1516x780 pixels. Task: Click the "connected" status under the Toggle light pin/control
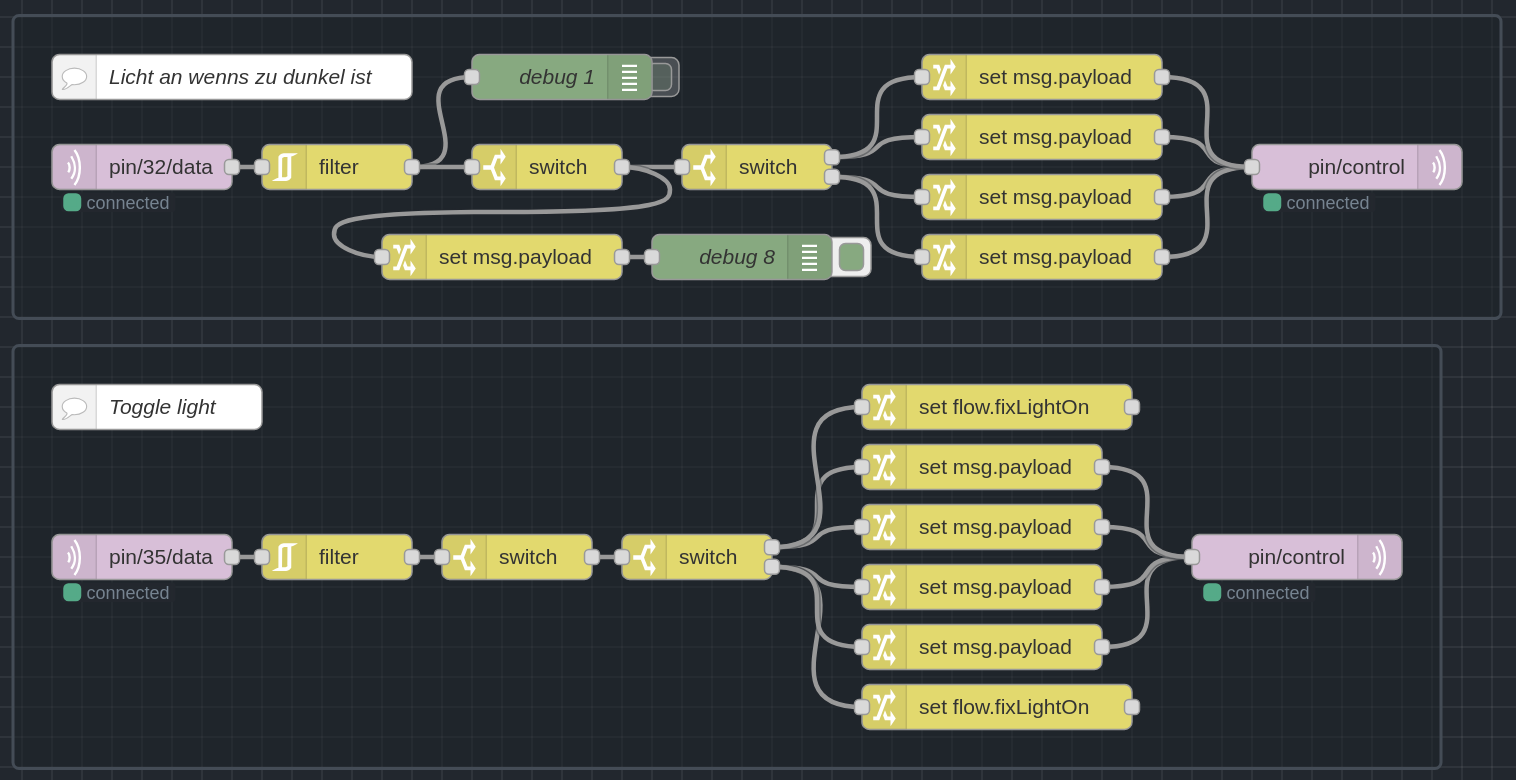tap(1268, 593)
